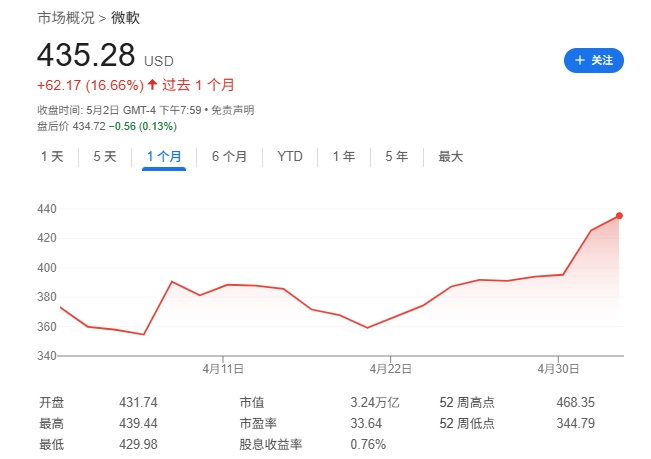Click the red up-arrow change indicator
This screenshot has width=651, height=459.
click(x=152, y=85)
